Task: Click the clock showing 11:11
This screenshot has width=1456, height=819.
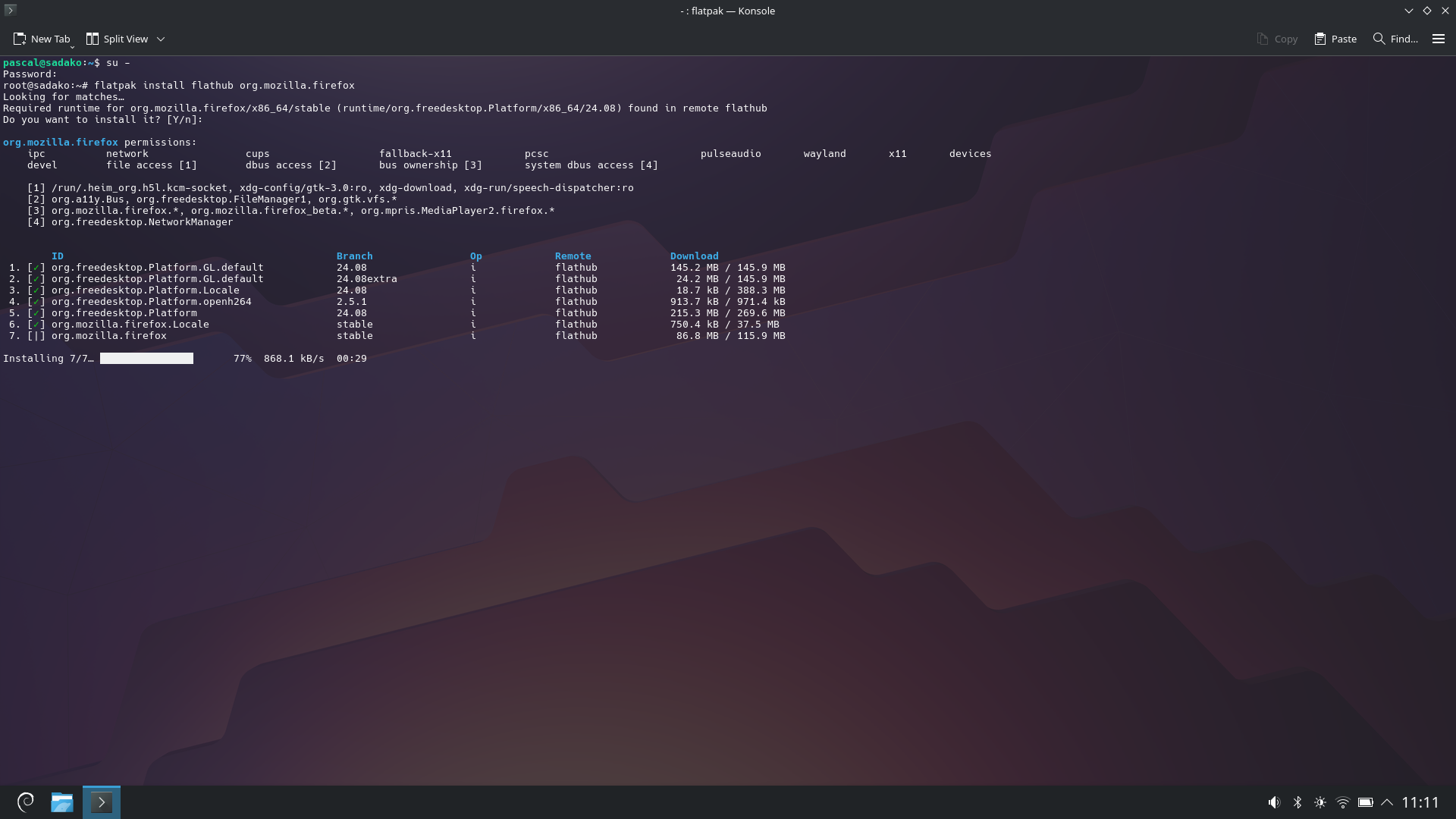Action: 1421,802
